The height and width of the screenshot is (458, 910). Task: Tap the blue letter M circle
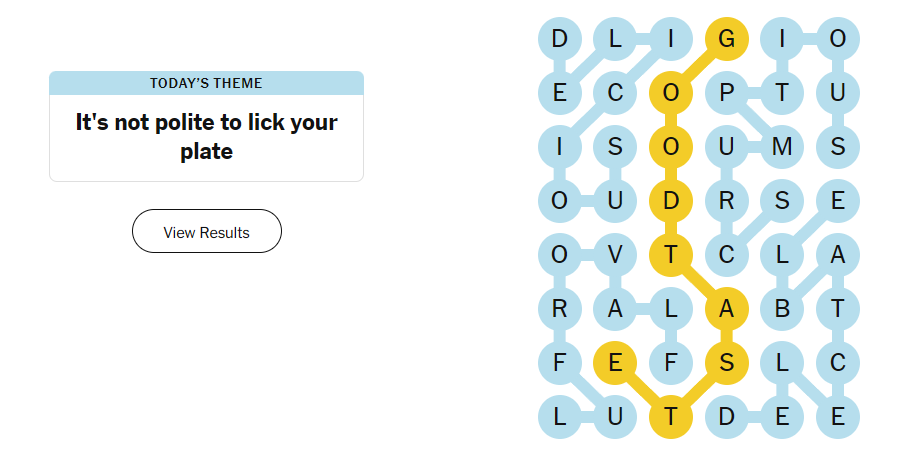[x=782, y=147]
